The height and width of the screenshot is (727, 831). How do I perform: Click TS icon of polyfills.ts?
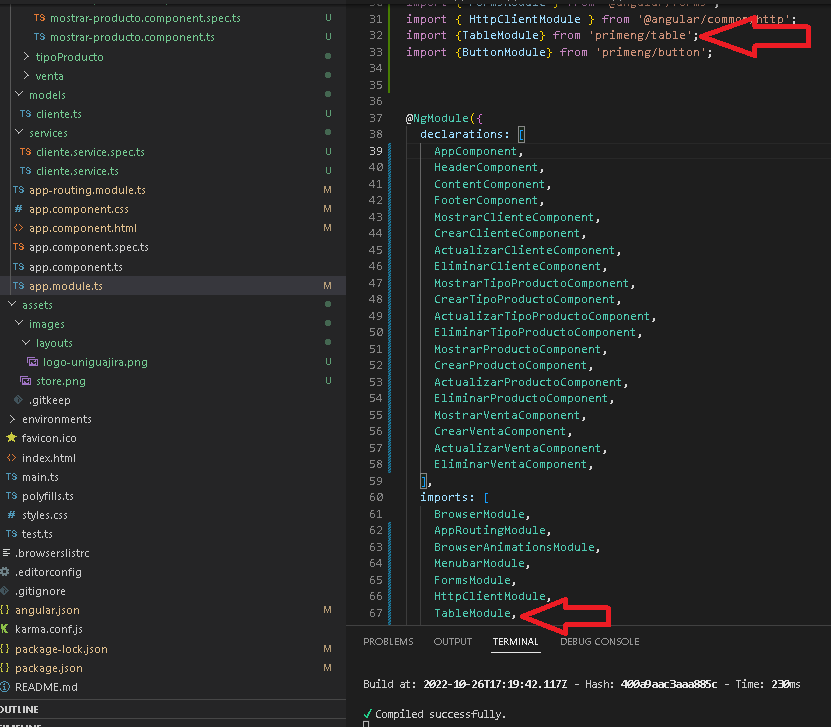click(x=12, y=496)
